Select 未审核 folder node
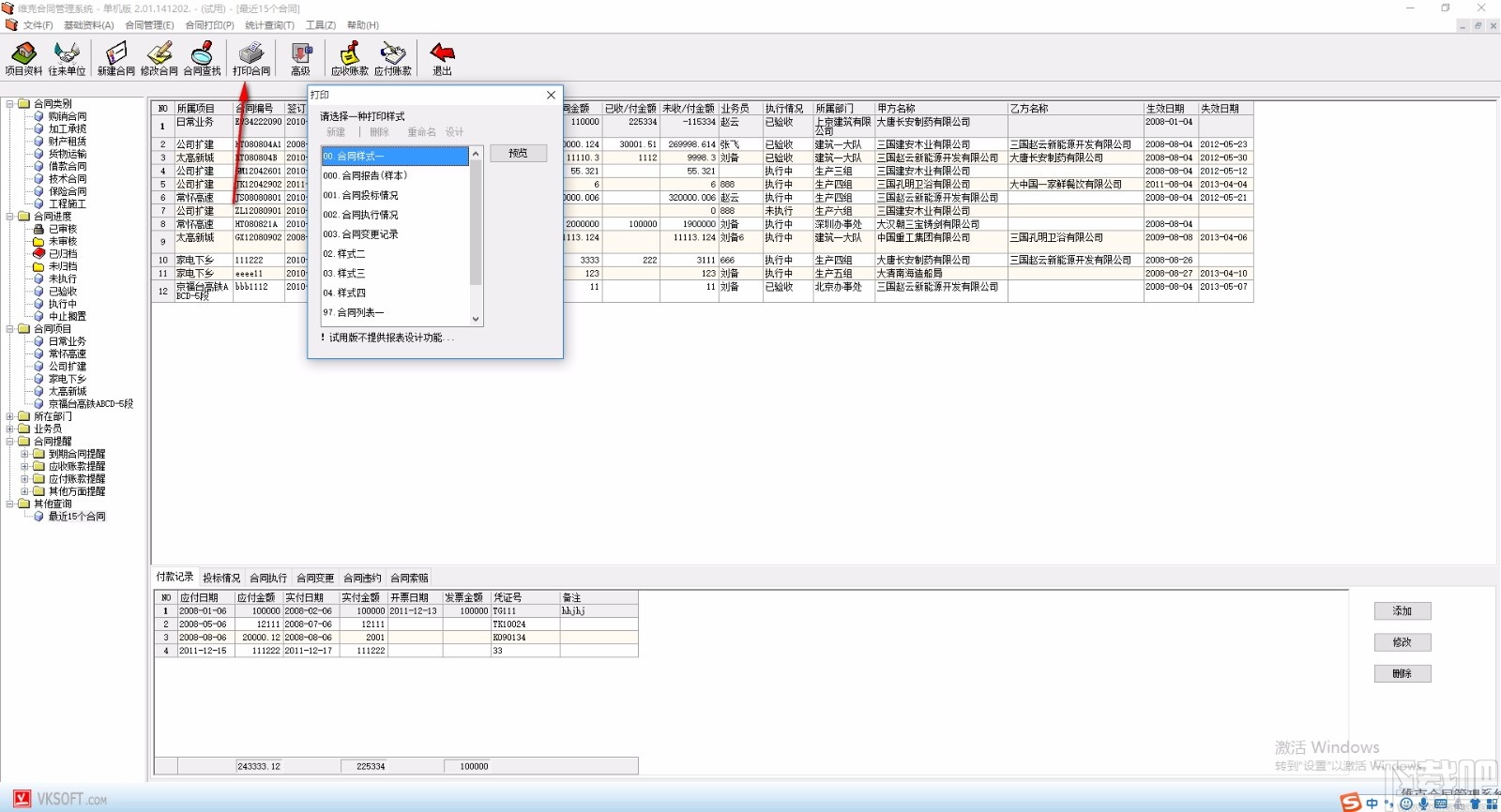This screenshot has height=812, width=1501. [x=63, y=241]
